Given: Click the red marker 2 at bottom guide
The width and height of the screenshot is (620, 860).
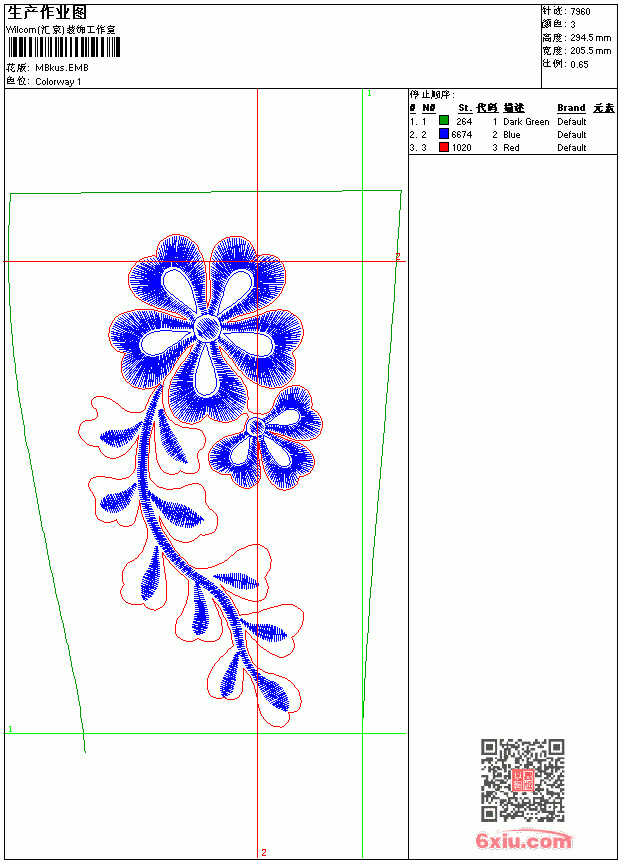Looking at the screenshot, I should click(264, 852).
